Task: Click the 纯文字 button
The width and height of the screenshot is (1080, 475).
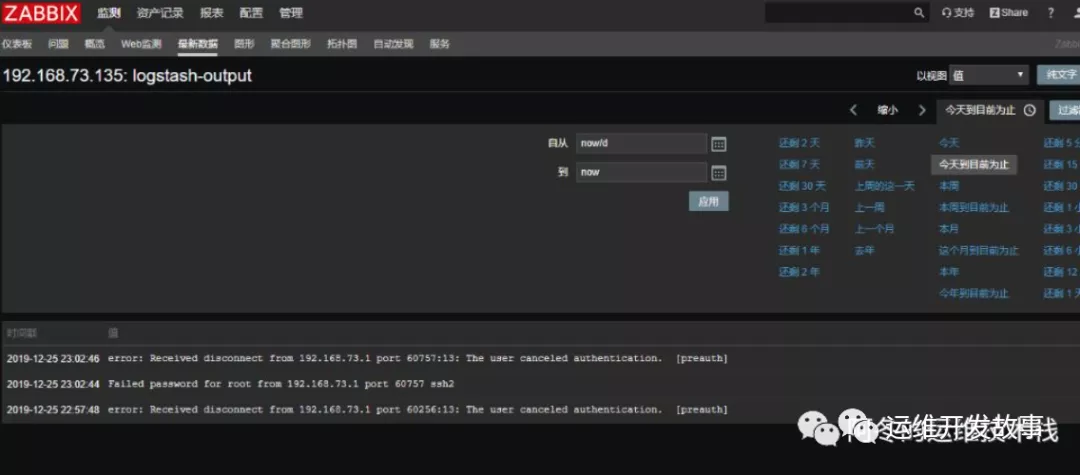Action: (1059, 75)
